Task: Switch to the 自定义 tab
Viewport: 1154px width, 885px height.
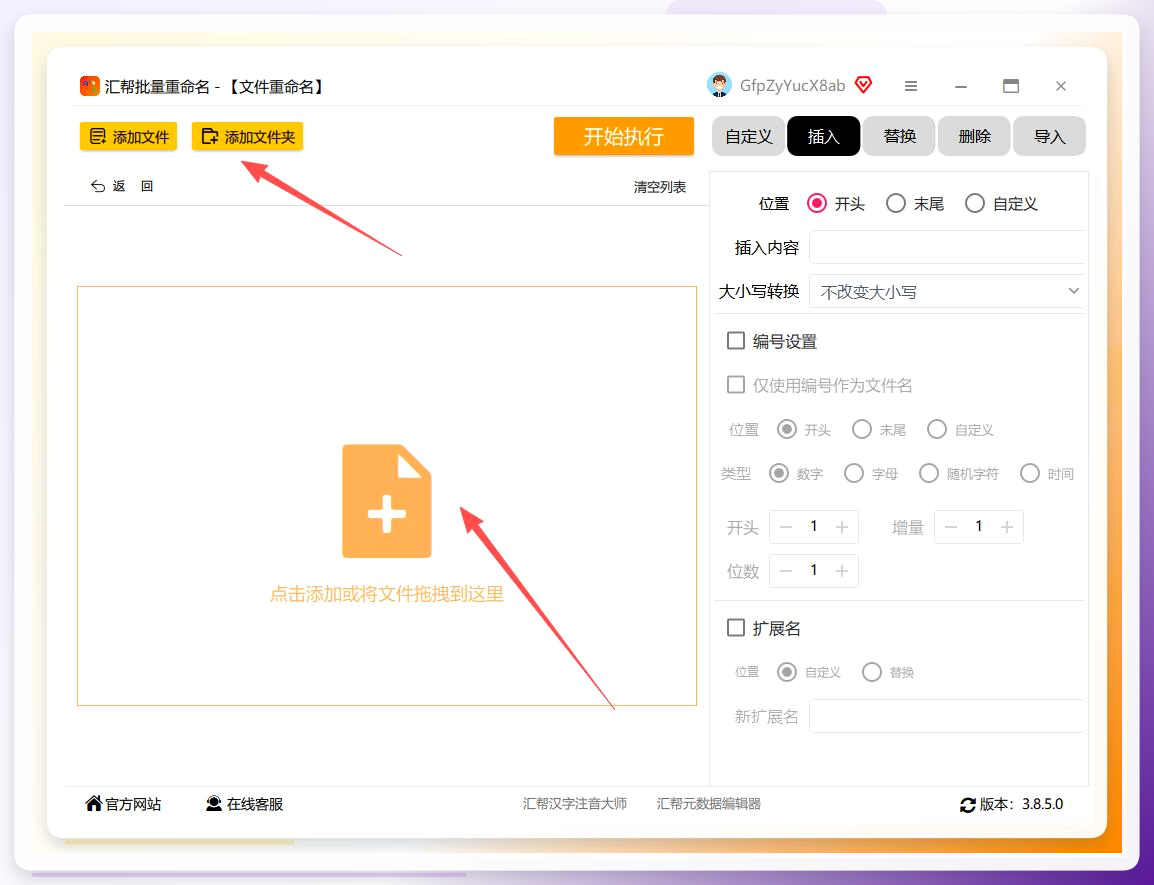Action: click(748, 136)
